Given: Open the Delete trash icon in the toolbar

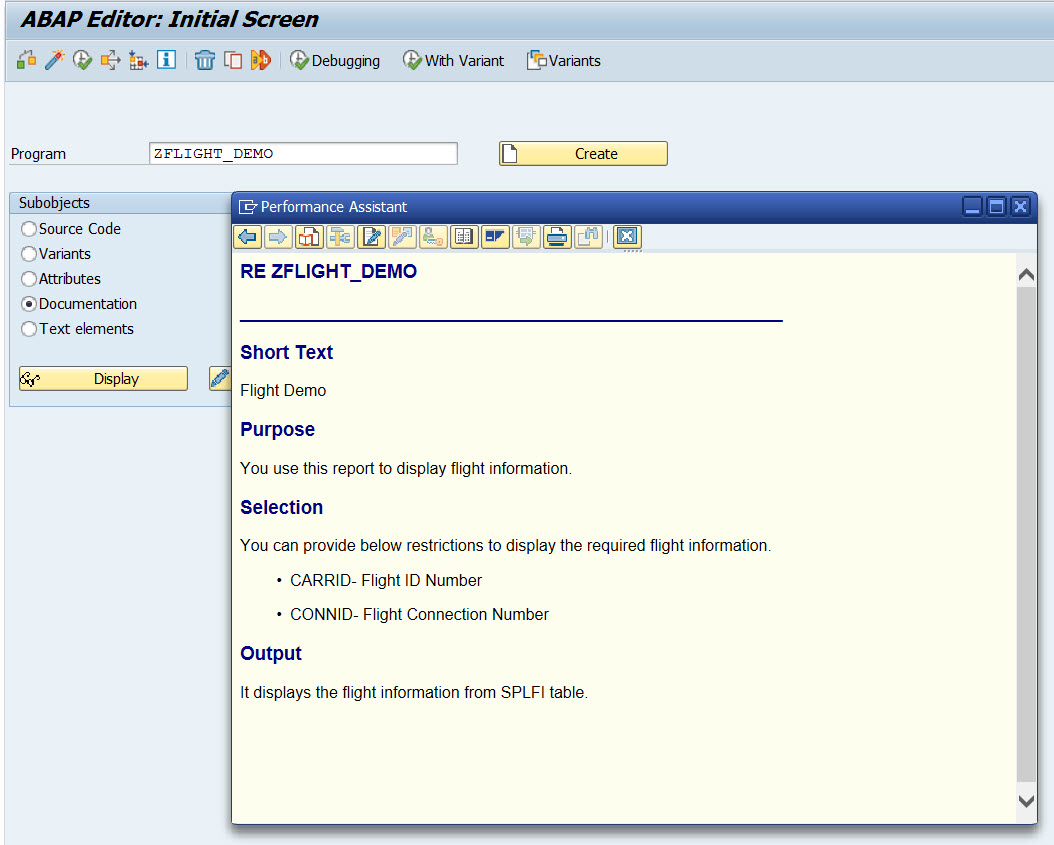Looking at the screenshot, I should tap(205, 60).
